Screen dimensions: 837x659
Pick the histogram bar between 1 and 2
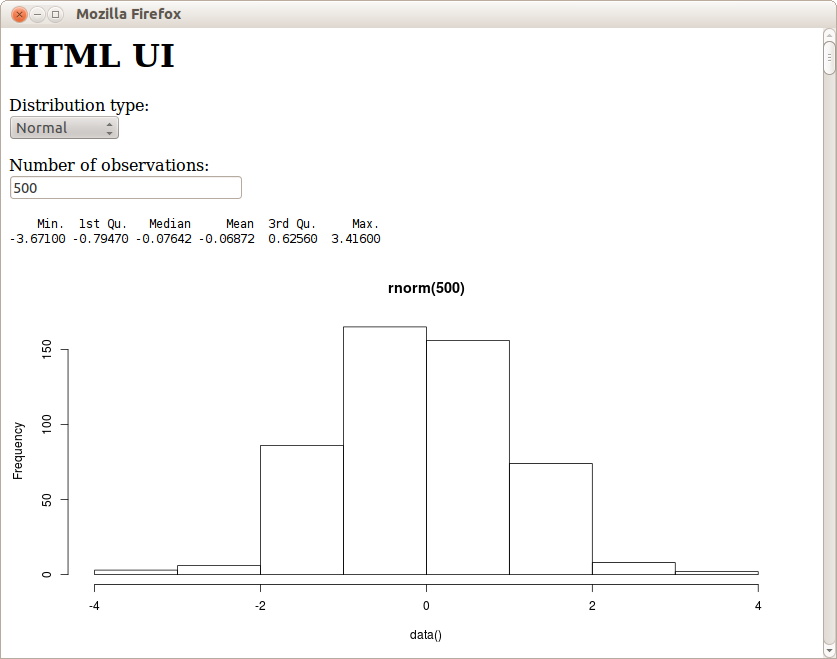550,518
